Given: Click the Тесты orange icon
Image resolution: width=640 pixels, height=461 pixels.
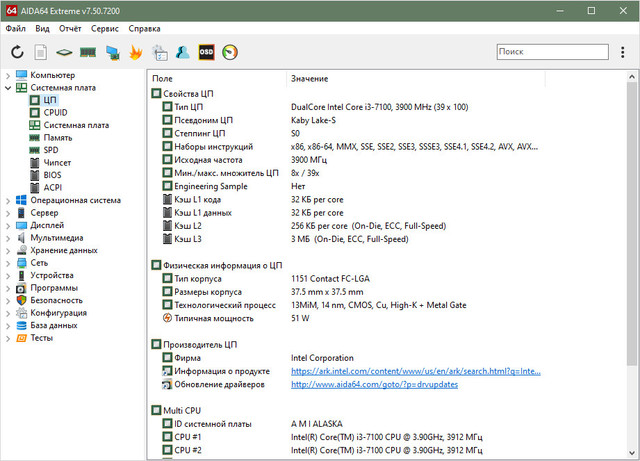Looking at the screenshot, I should click(21, 338).
